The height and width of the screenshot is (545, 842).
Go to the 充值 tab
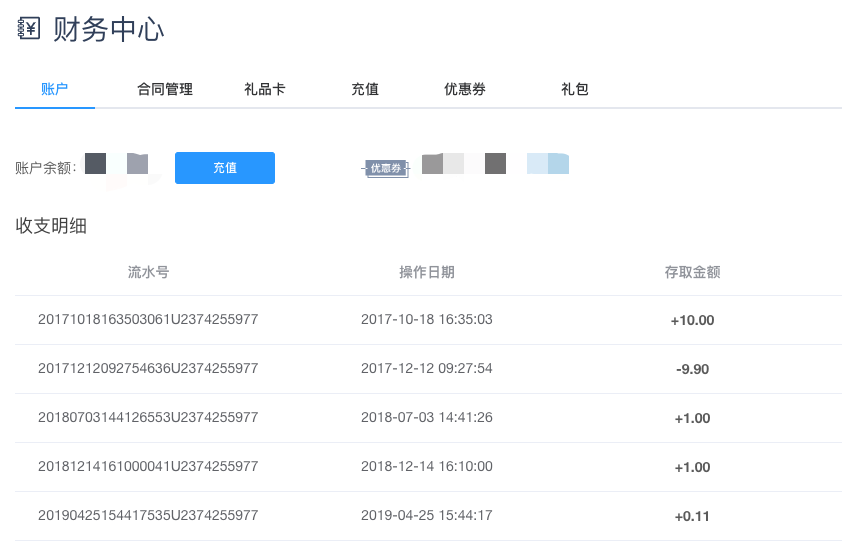tap(365, 89)
